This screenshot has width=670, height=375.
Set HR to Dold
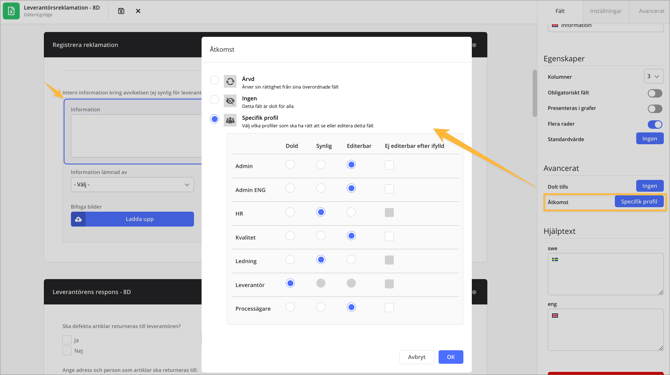290,212
